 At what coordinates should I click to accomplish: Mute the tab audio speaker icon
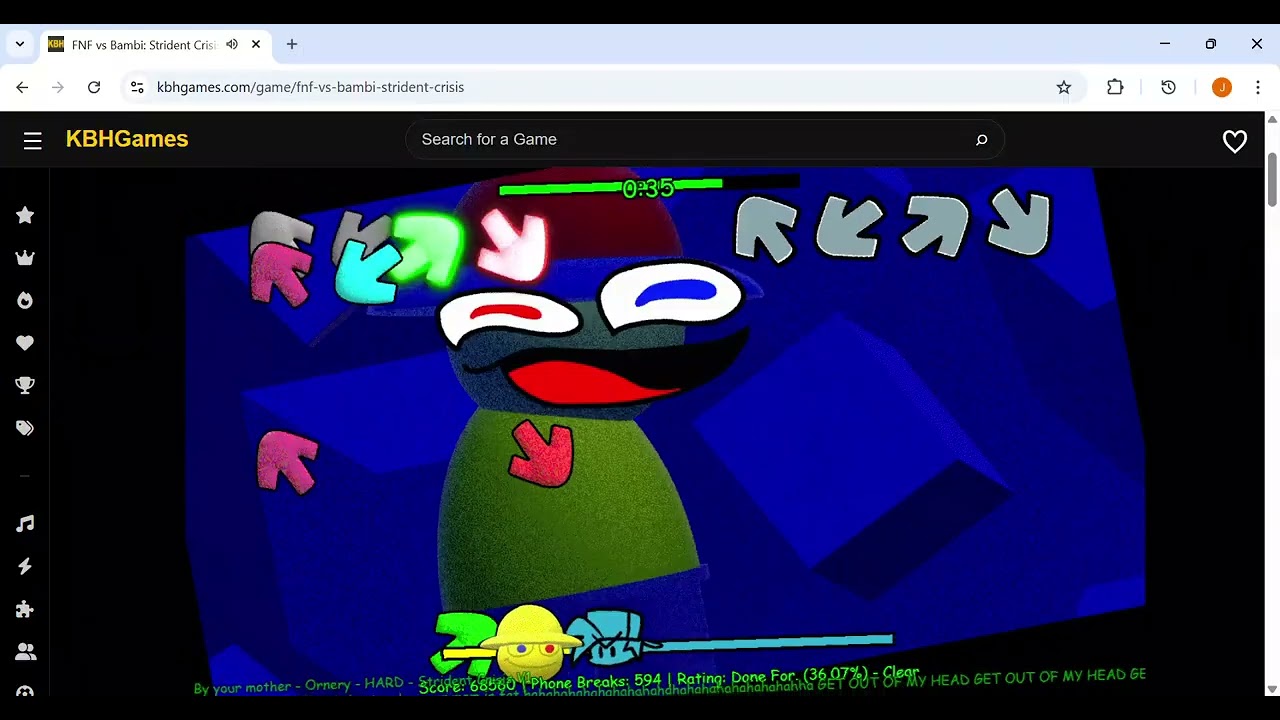[232, 44]
